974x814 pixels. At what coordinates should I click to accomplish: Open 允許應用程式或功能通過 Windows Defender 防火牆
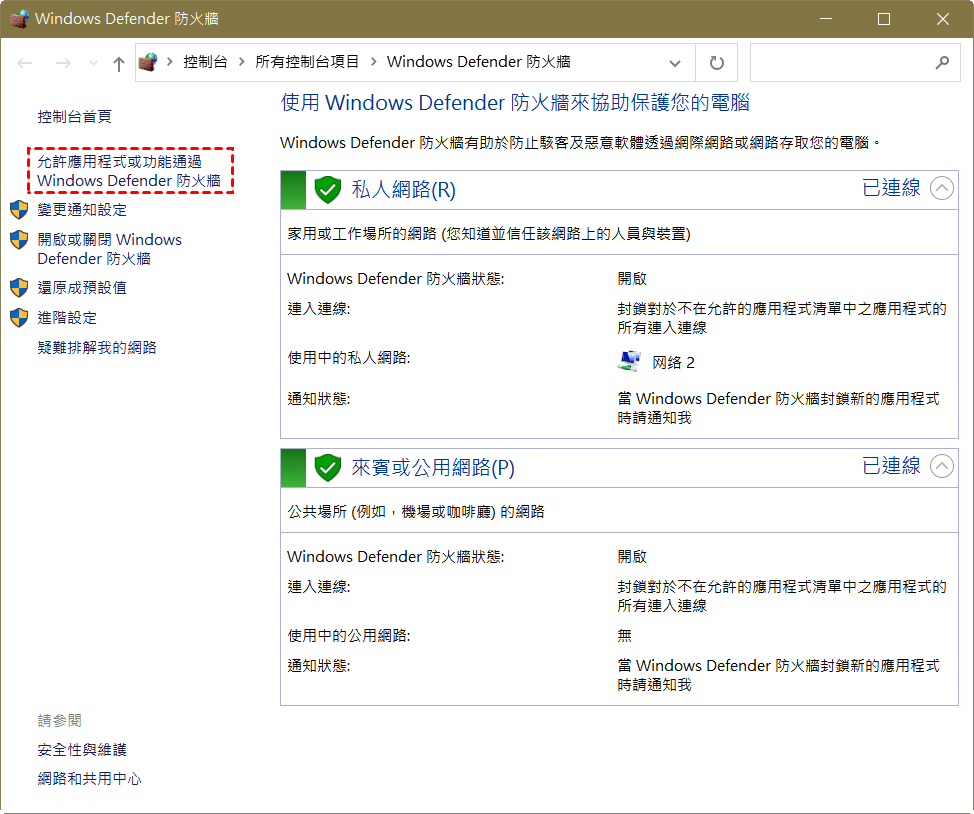[128, 171]
